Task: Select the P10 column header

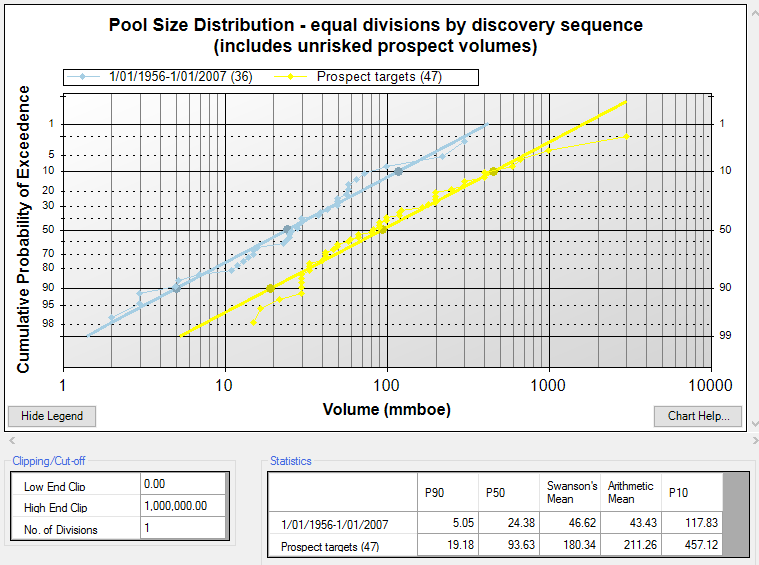Action: [x=692, y=492]
